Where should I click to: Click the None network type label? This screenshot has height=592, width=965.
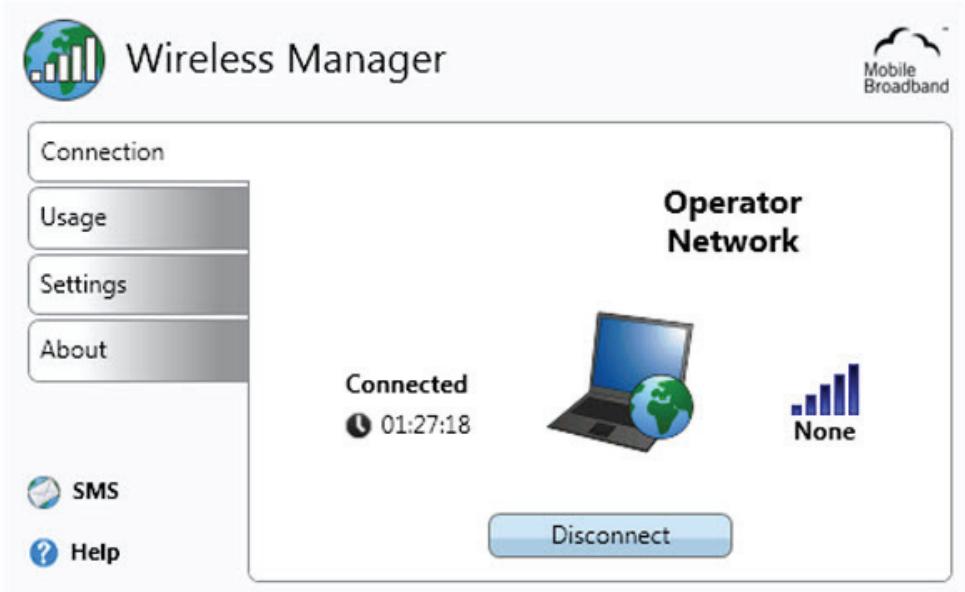pos(825,431)
